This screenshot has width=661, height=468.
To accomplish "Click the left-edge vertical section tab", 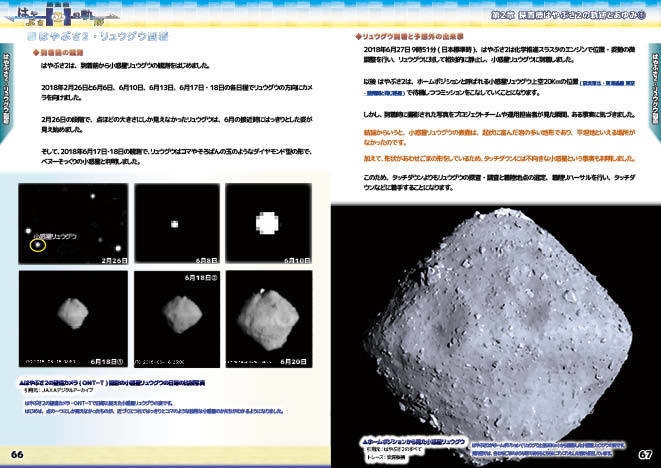I will pos(6,92).
